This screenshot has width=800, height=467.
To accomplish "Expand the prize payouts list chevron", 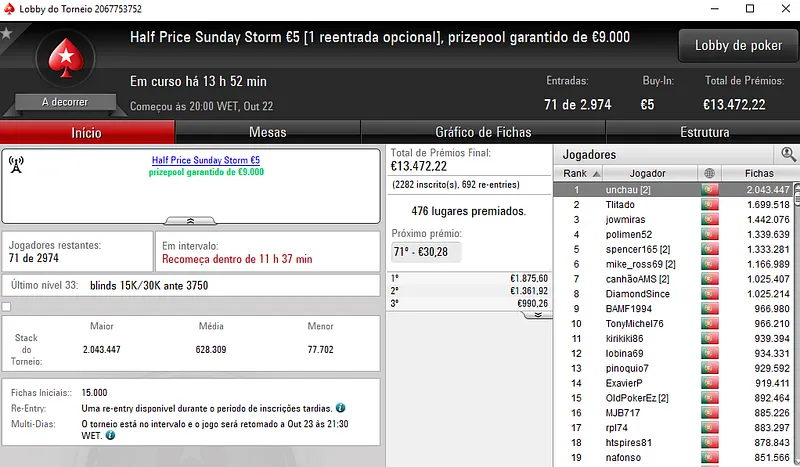I will (x=537, y=314).
